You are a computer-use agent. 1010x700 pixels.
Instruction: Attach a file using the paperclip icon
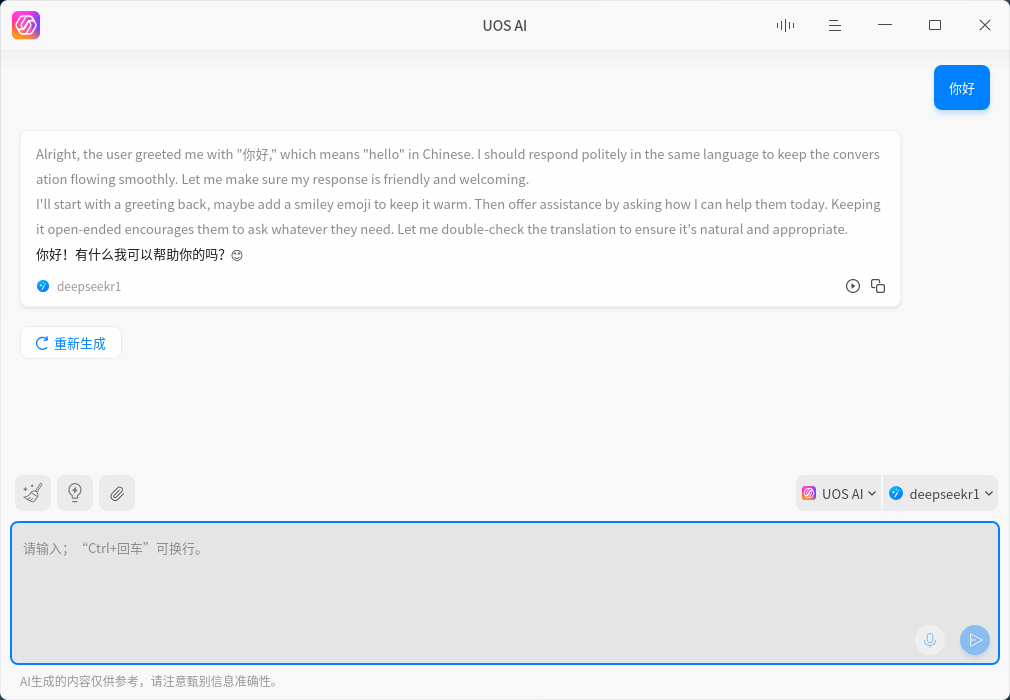[117, 493]
